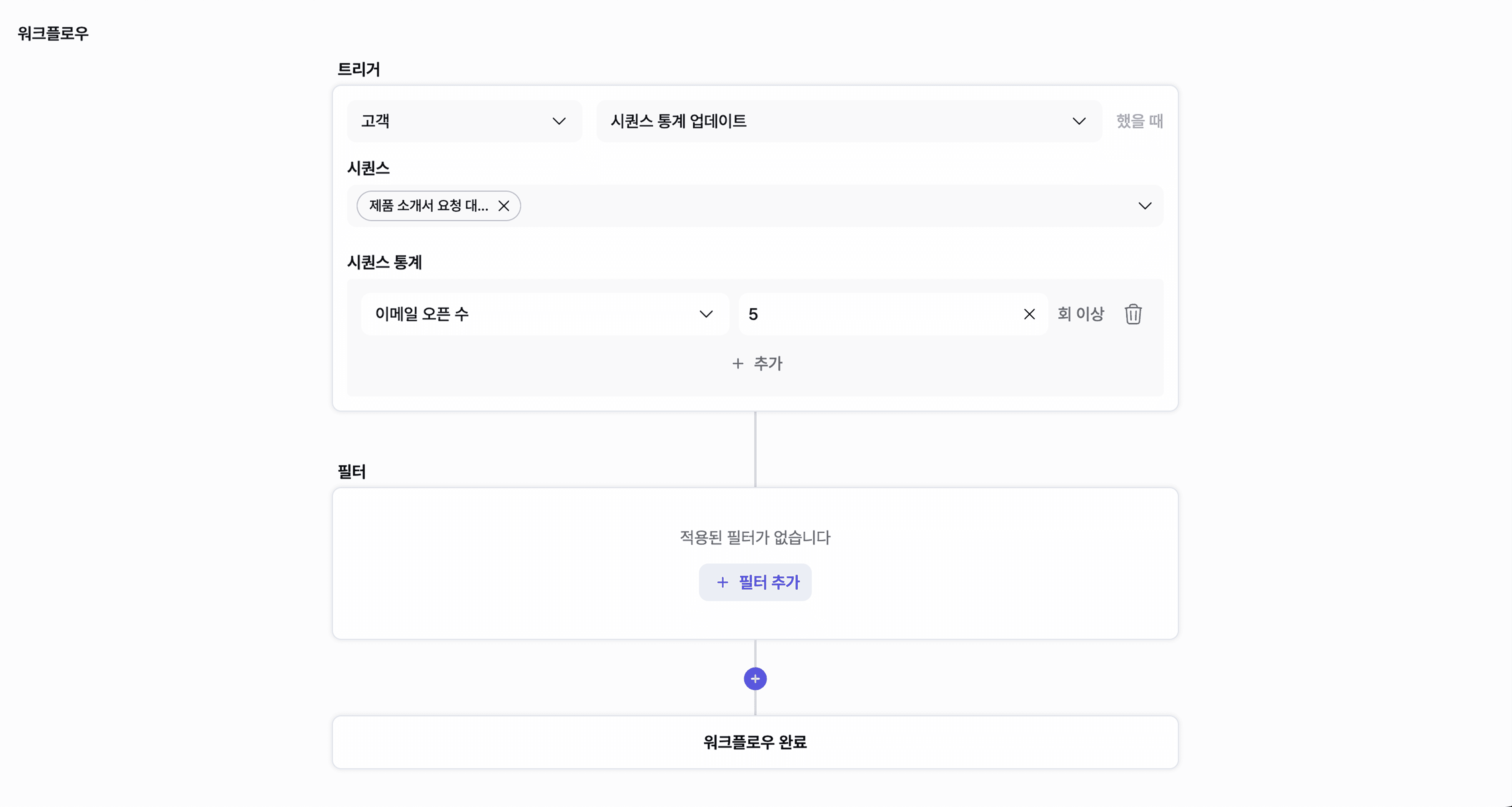The width and height of the screenshot is (1512, 807).
Task: Click the 회 이상 text
Action: 1080,314
